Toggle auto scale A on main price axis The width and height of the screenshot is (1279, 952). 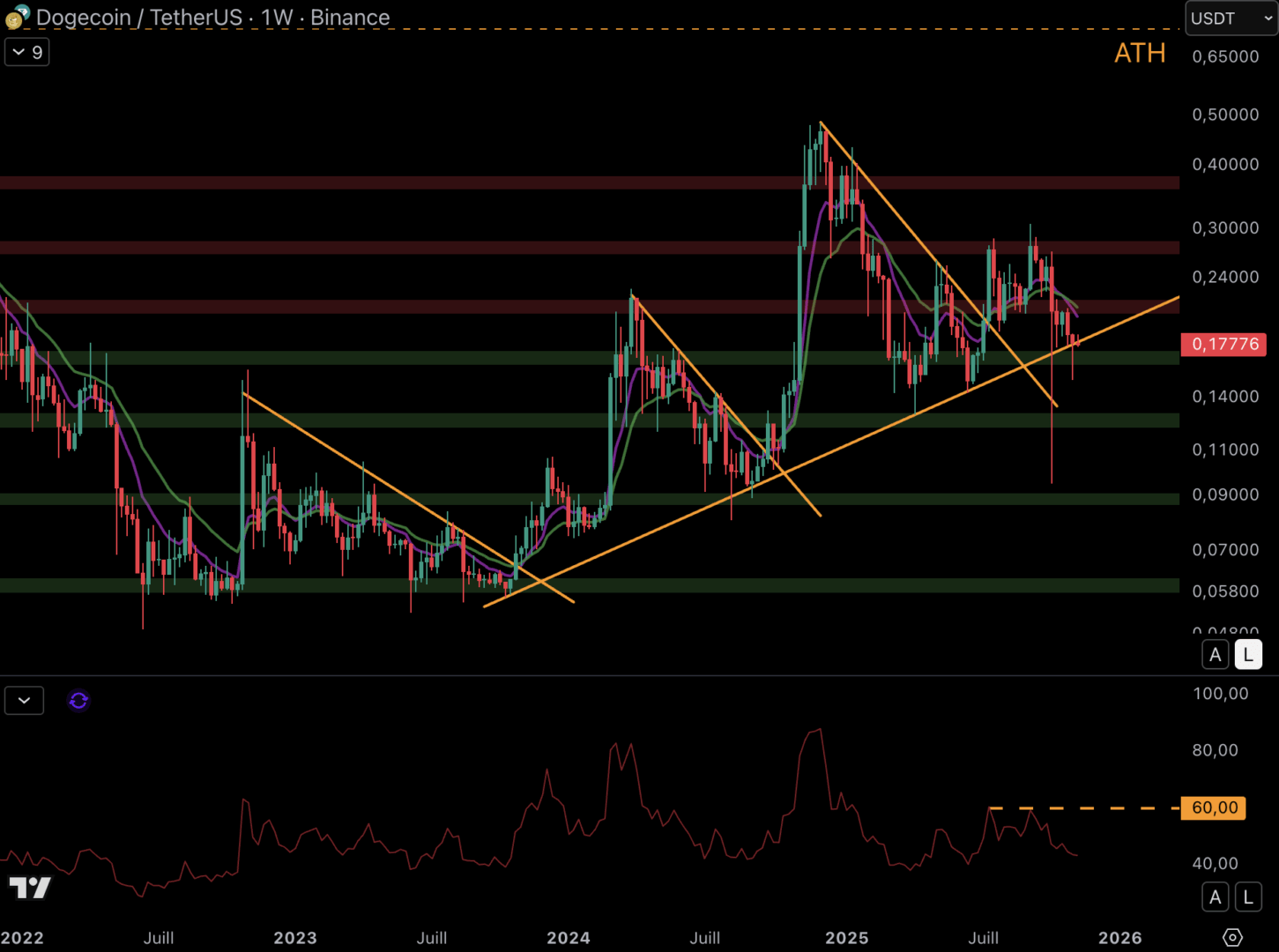1216,655
